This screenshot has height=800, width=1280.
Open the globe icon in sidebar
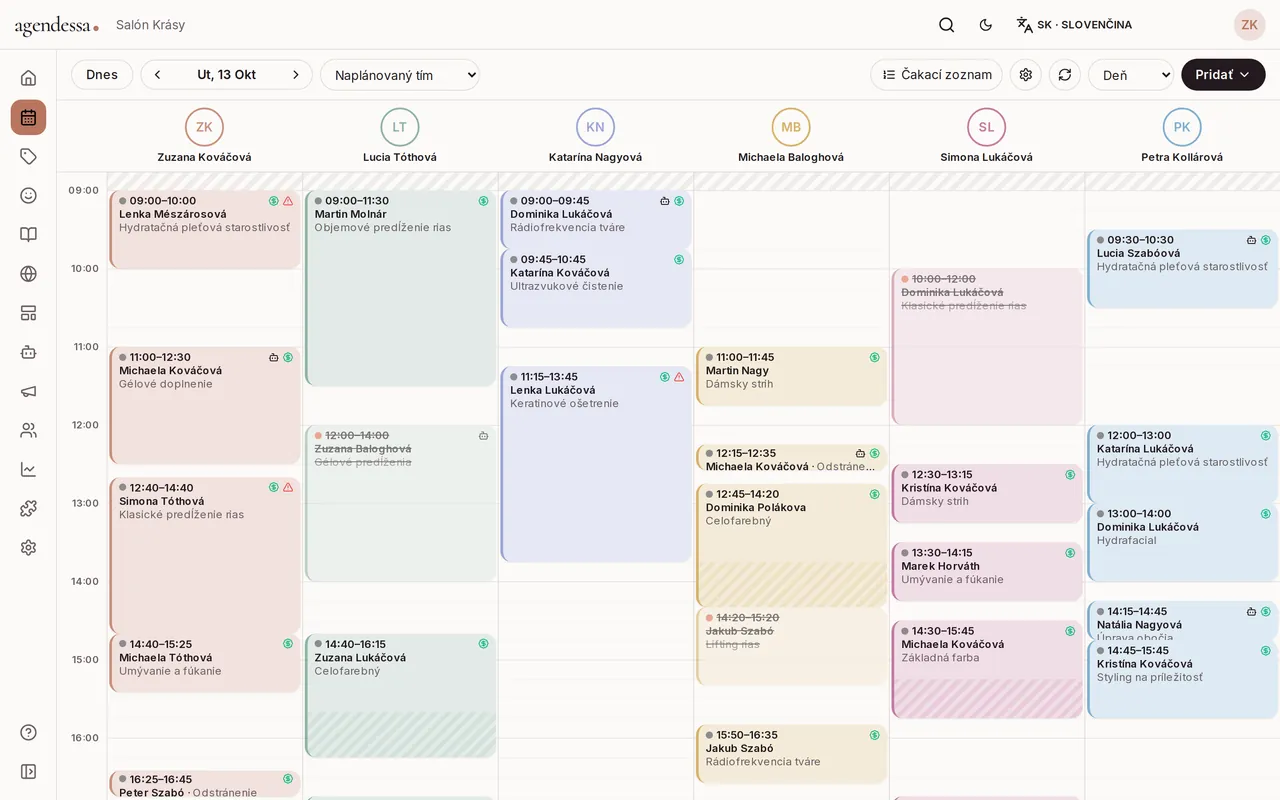point(28,273)
